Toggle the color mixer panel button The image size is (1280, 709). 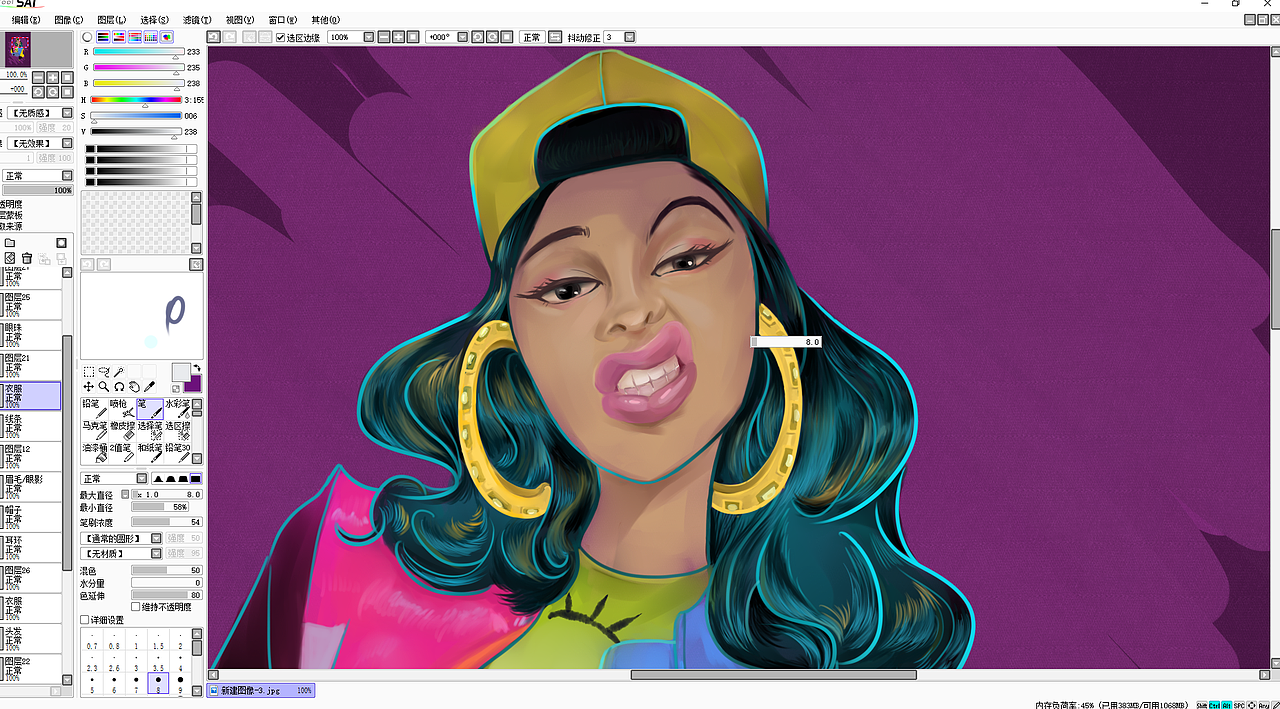135,37
